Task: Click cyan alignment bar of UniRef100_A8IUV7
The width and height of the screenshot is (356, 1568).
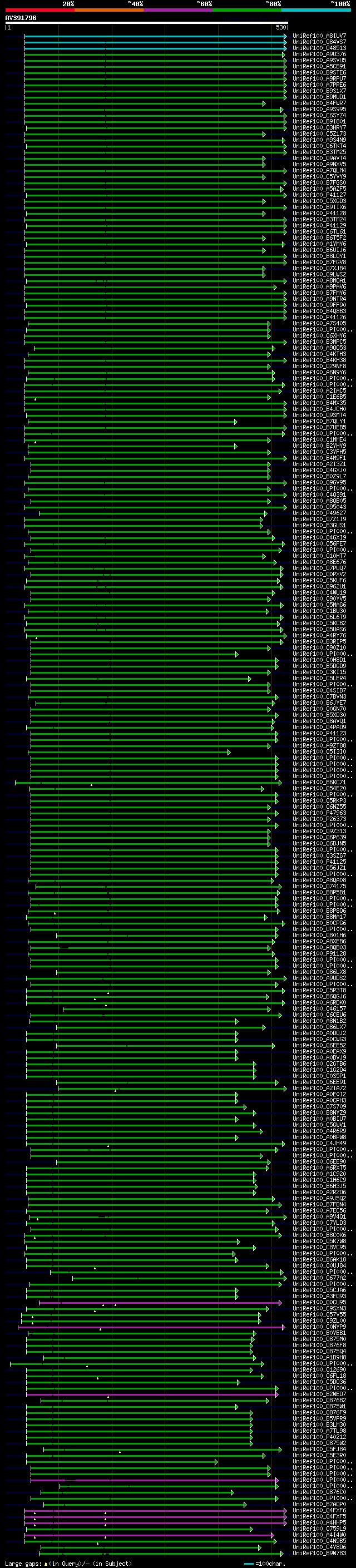Action: tap(155, 36)
